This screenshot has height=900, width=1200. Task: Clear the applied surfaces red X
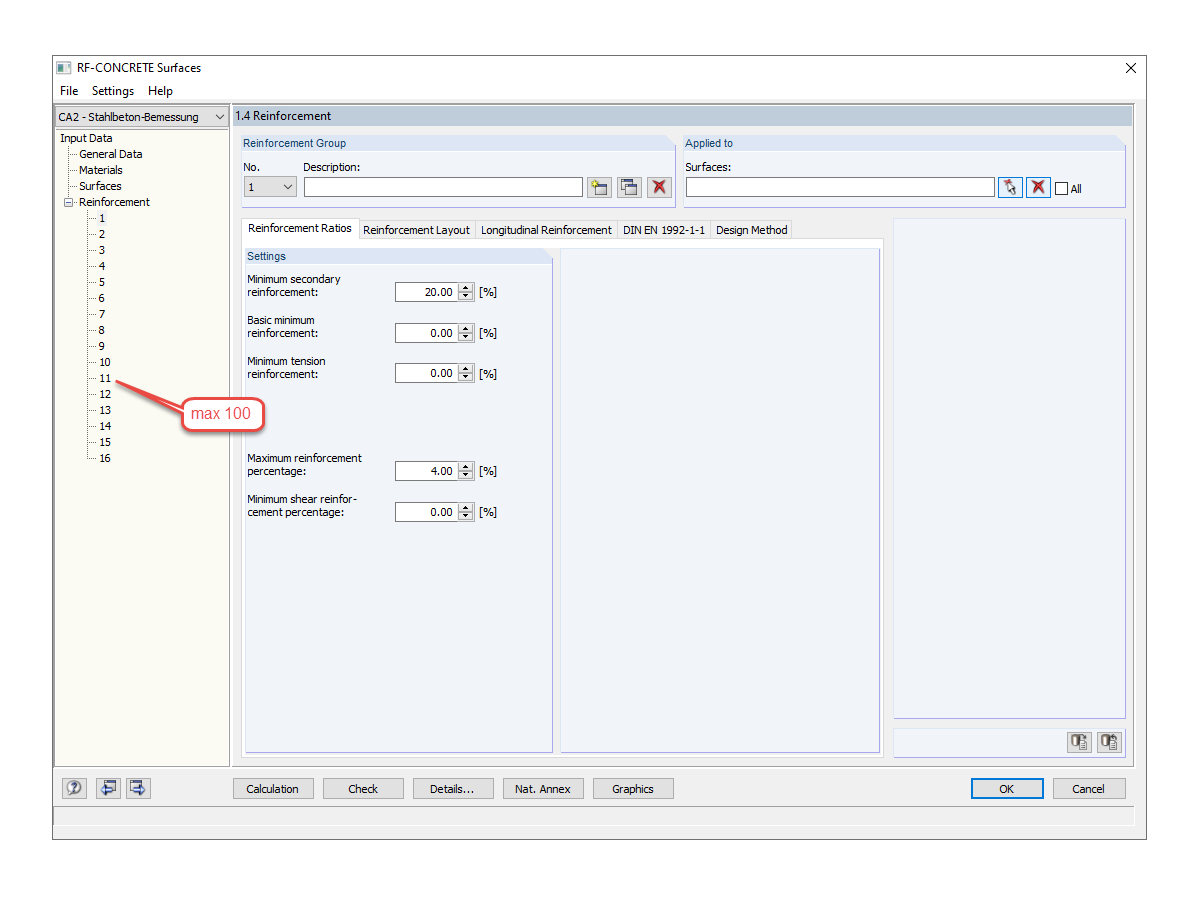coord(1038,187)
